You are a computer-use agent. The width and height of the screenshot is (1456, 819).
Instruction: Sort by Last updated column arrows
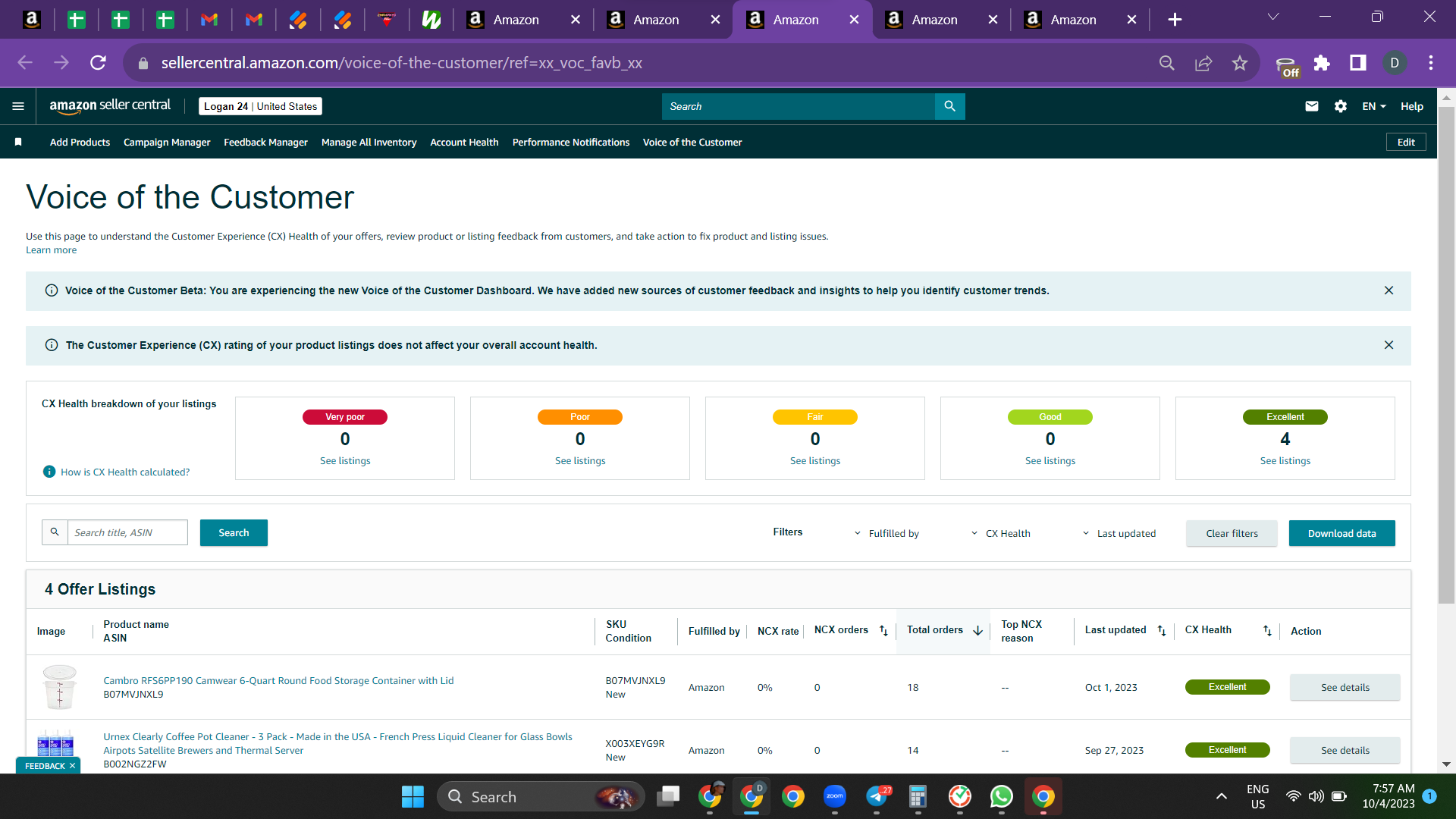point(1162,631)
